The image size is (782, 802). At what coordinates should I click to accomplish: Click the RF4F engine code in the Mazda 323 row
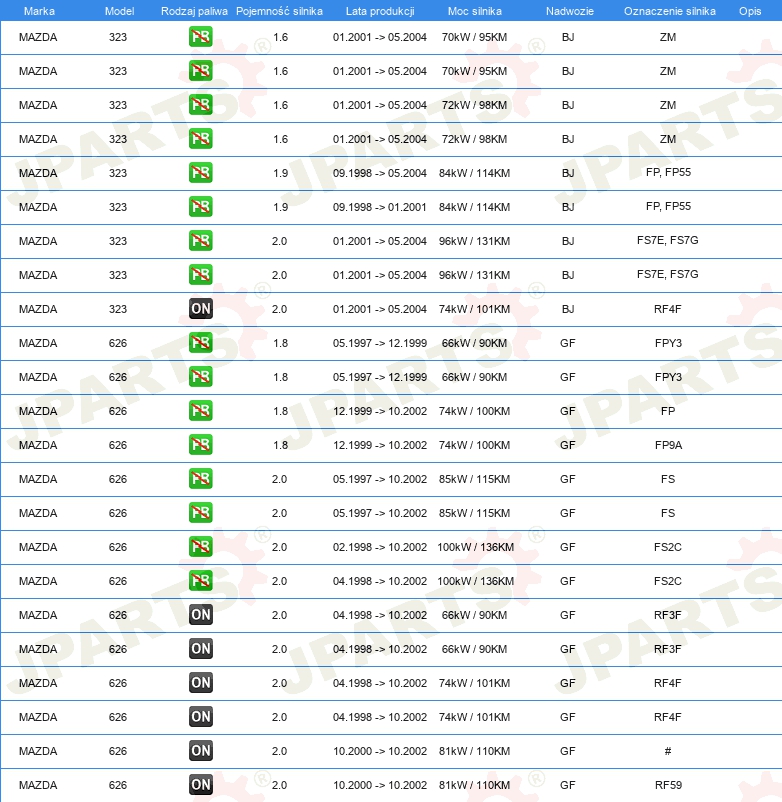pos(667,309)
